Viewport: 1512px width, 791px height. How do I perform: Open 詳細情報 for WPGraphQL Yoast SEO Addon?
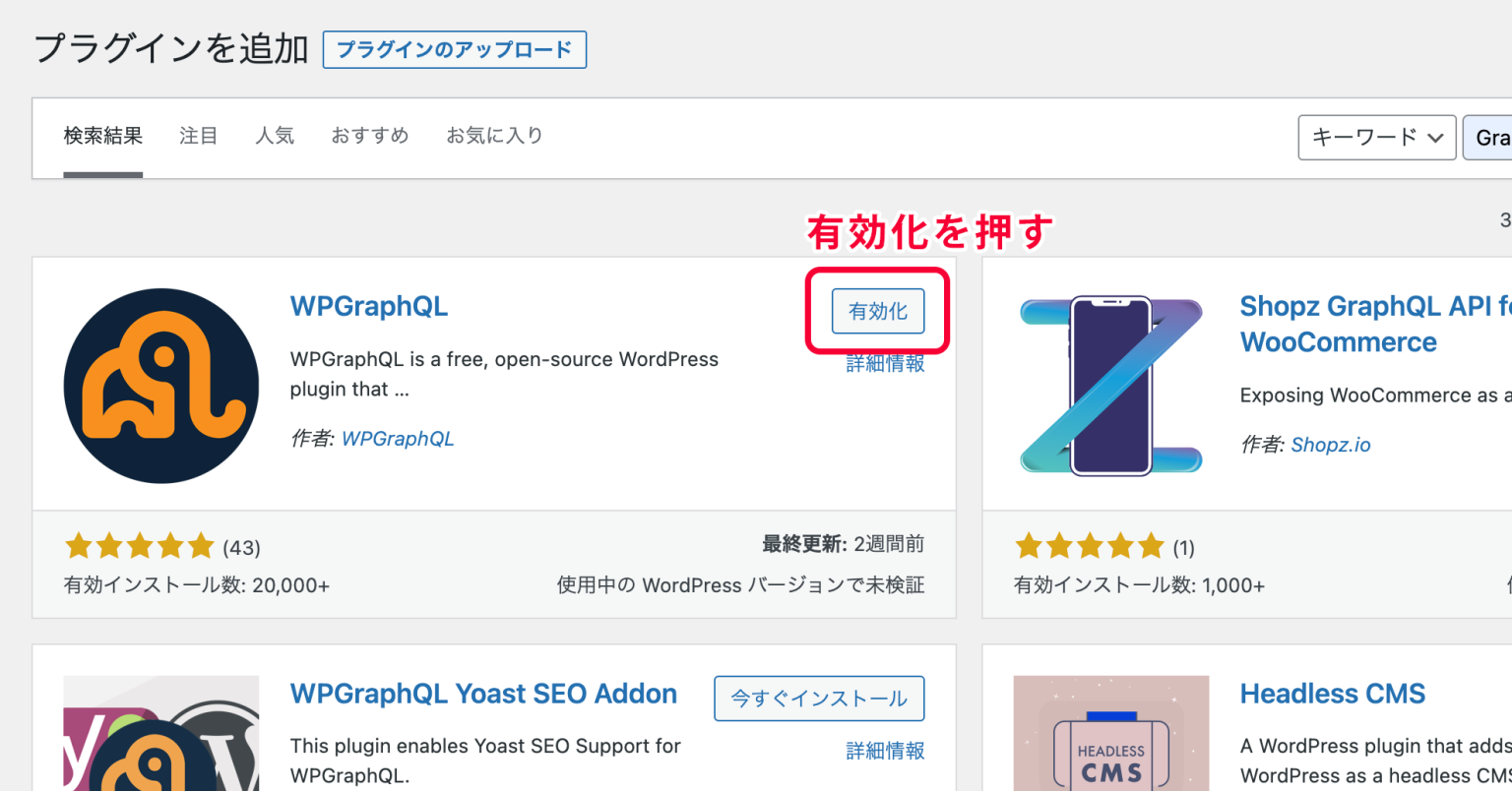[885, 751]
